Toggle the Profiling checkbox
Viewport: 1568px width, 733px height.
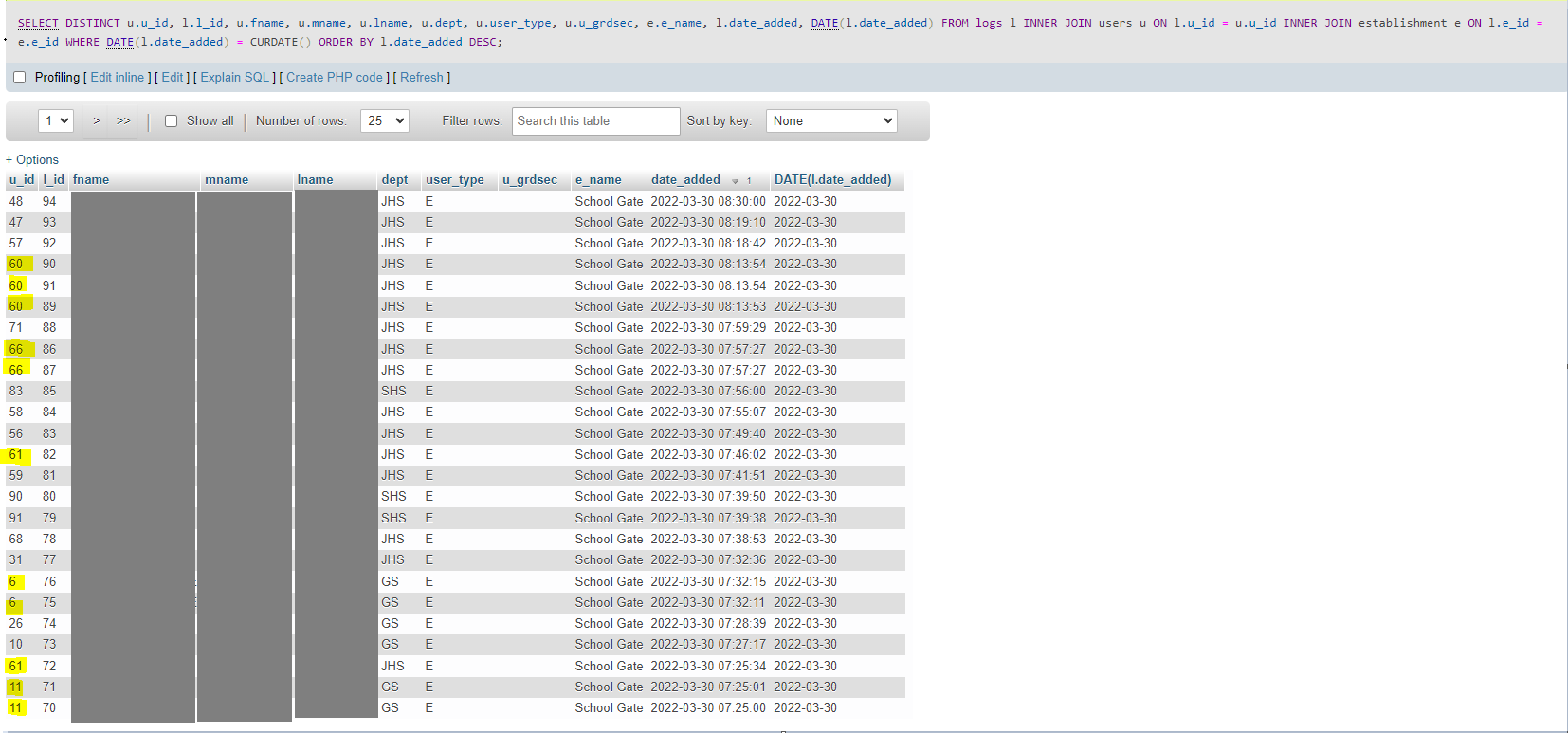tap(19, 78)
